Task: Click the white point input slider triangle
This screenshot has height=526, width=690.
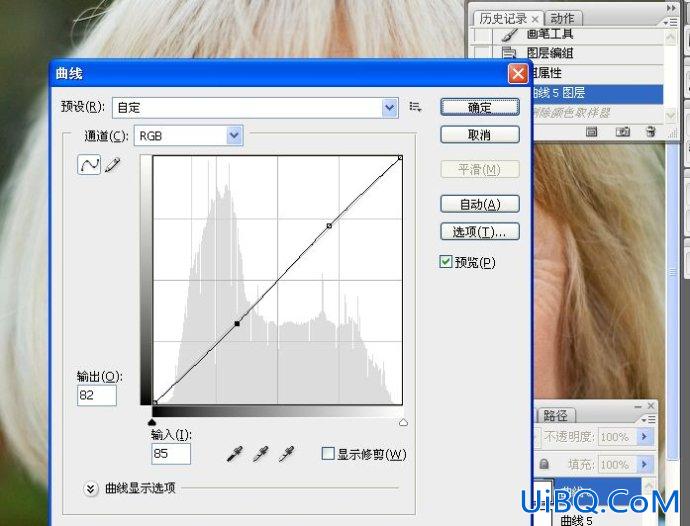Action: (403, 423)
